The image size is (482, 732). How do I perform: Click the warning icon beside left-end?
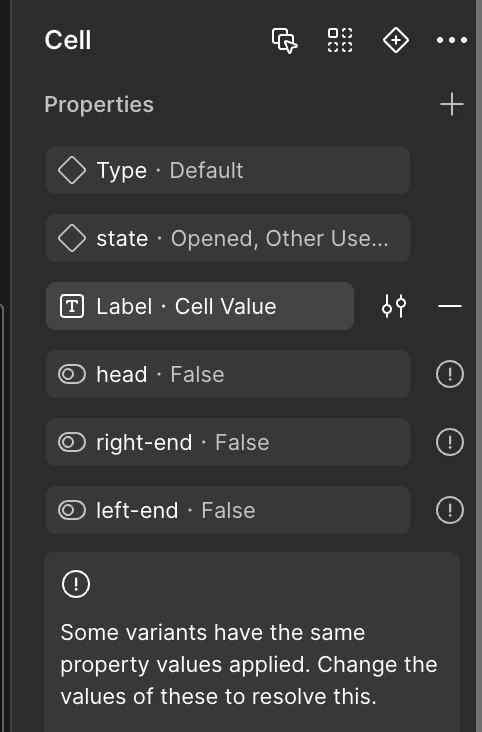pos(450,510)
